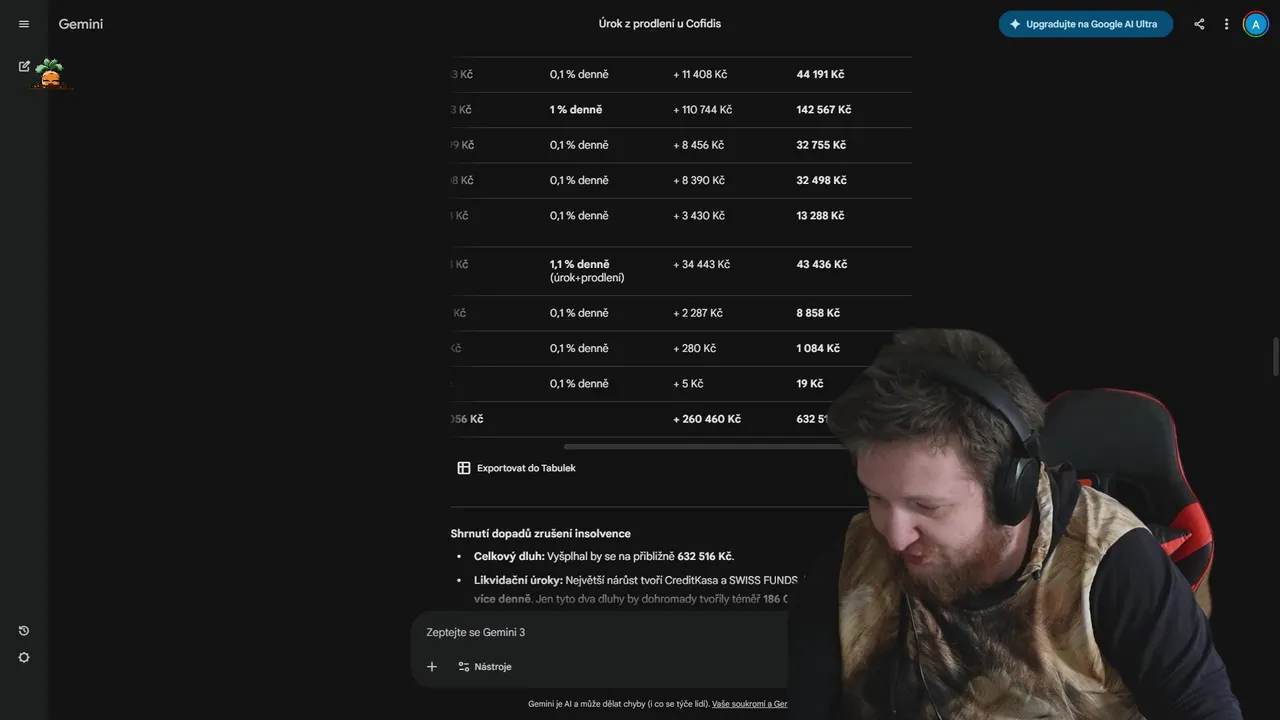
Task: Open the Nástroje tools menu
Action: [485, 667]
